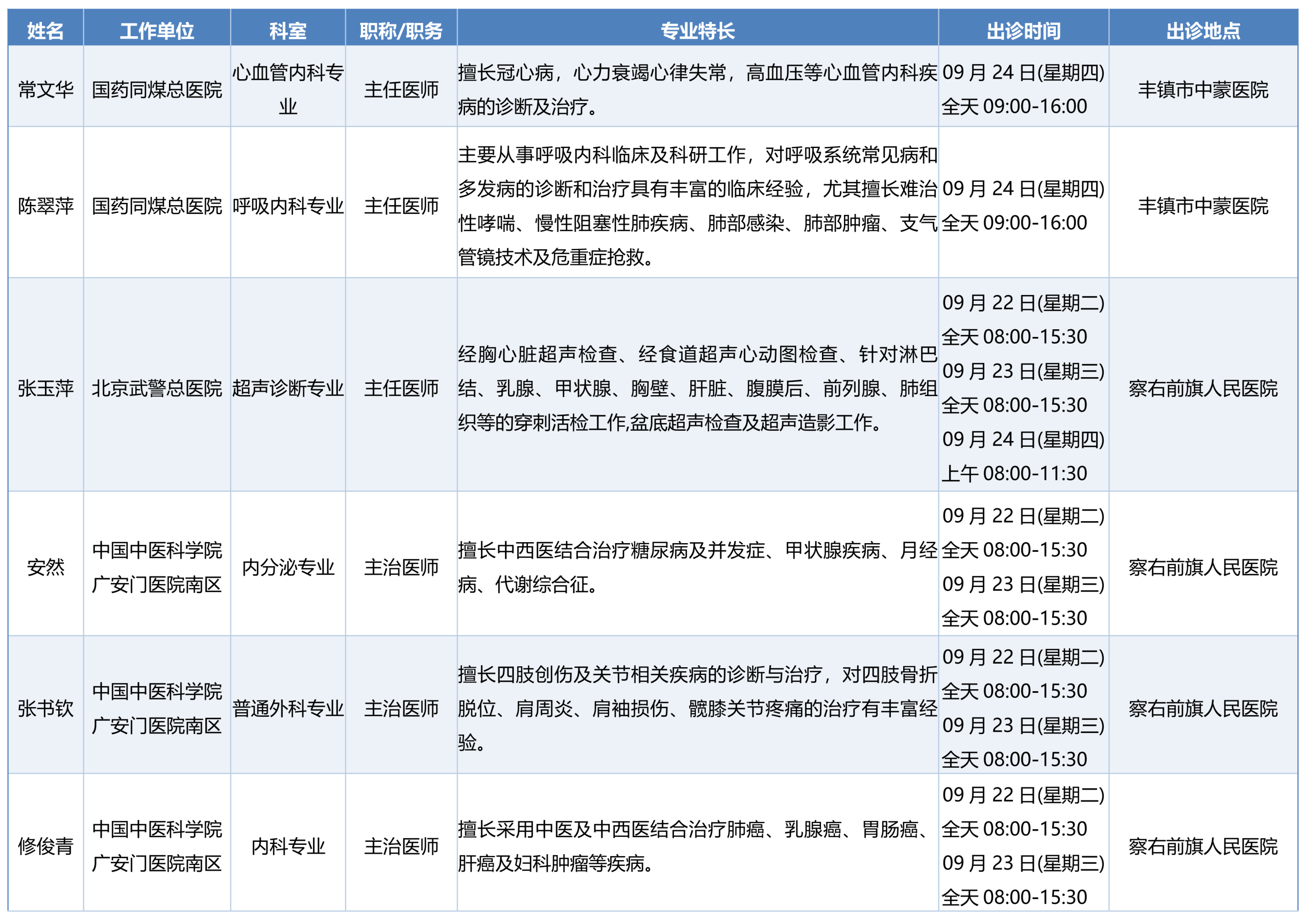The width and height of the screenshot is (1307, 924).
Task: Click the name cell 陈翠萍
Action: pos(45,206)
